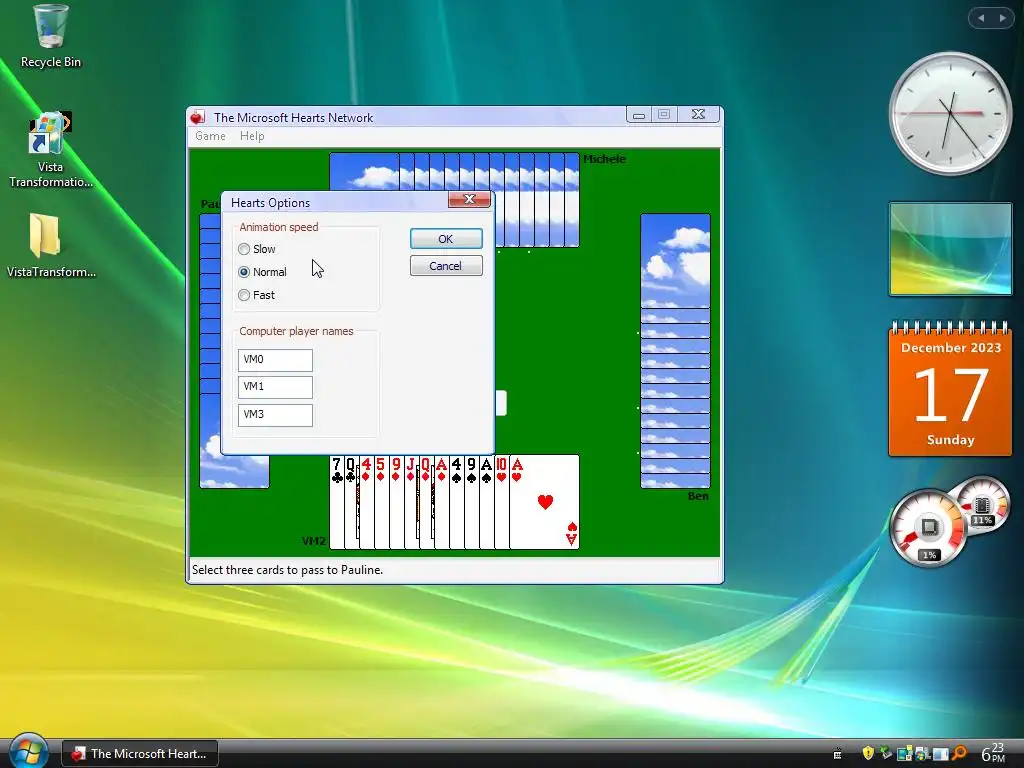Select the Normal animation speed option

[x=263, y=272]
